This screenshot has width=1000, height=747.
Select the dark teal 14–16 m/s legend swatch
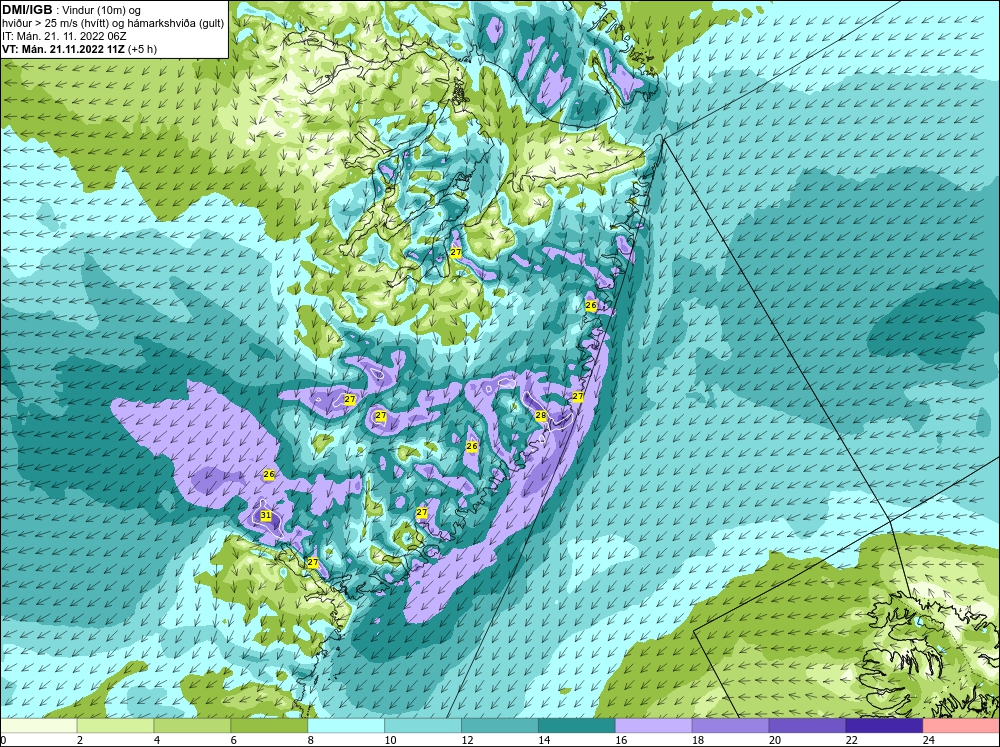click(x=577, y=725)
